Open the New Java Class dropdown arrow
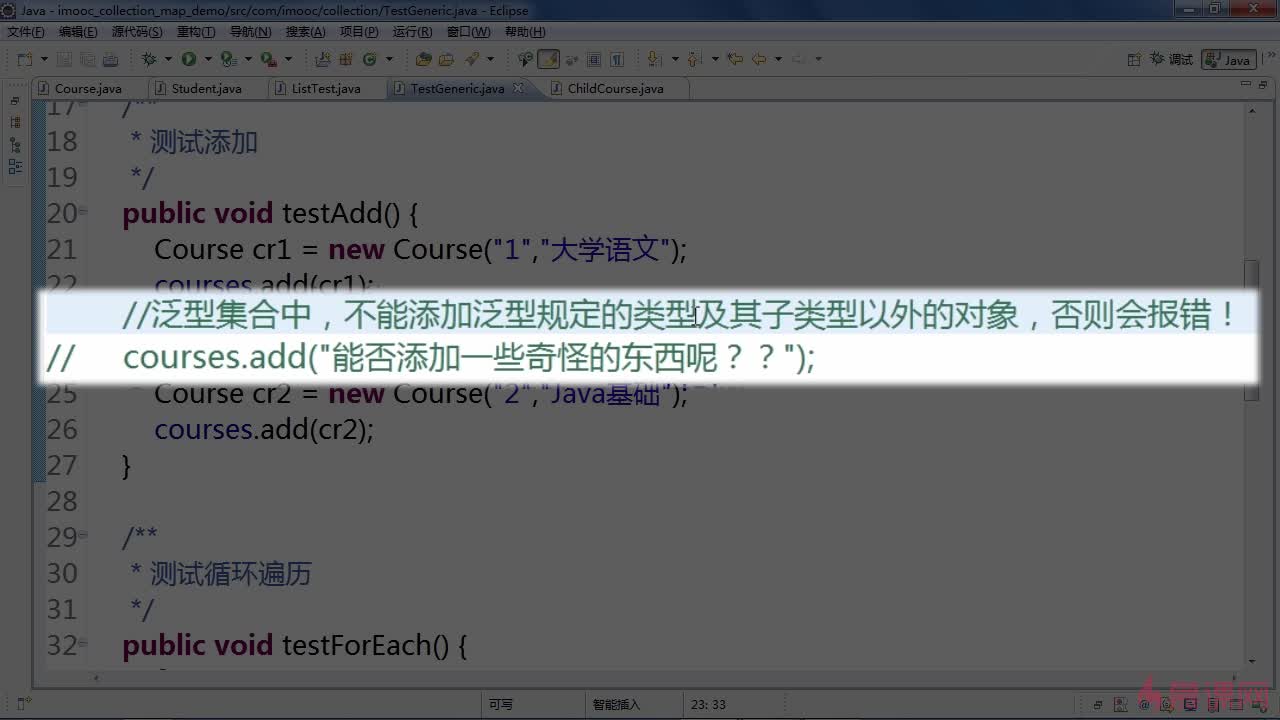This screenshot has height=720, width=1280. click(x=389, y=59)
